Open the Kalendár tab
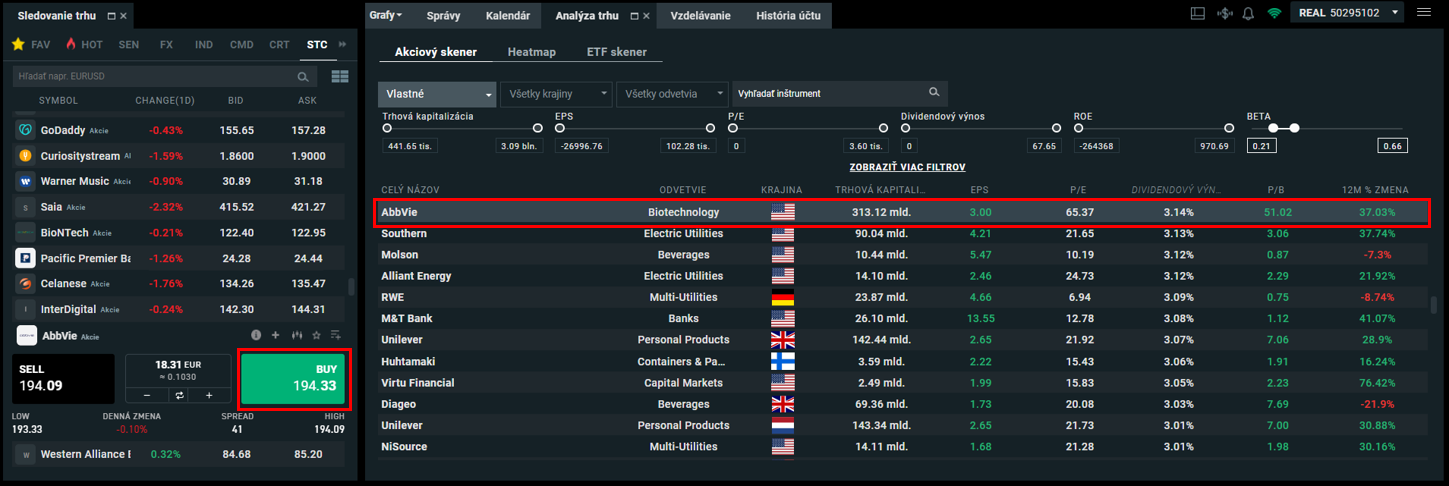 (x=507, y=16)
